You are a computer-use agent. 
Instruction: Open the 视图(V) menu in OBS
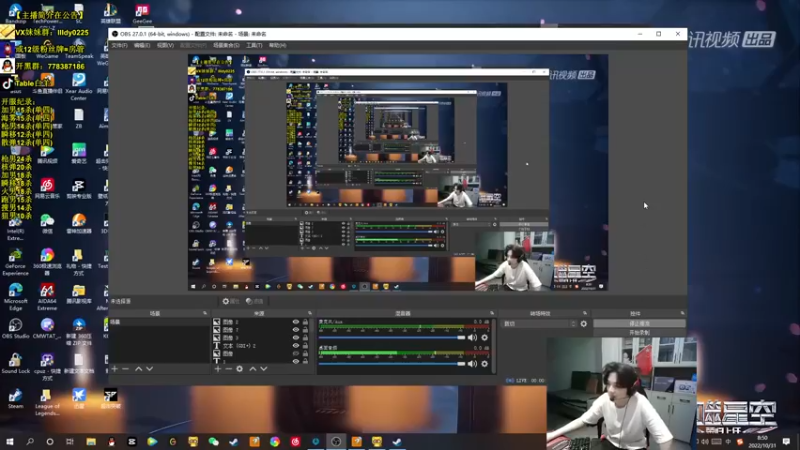click(x=165, y=45)
